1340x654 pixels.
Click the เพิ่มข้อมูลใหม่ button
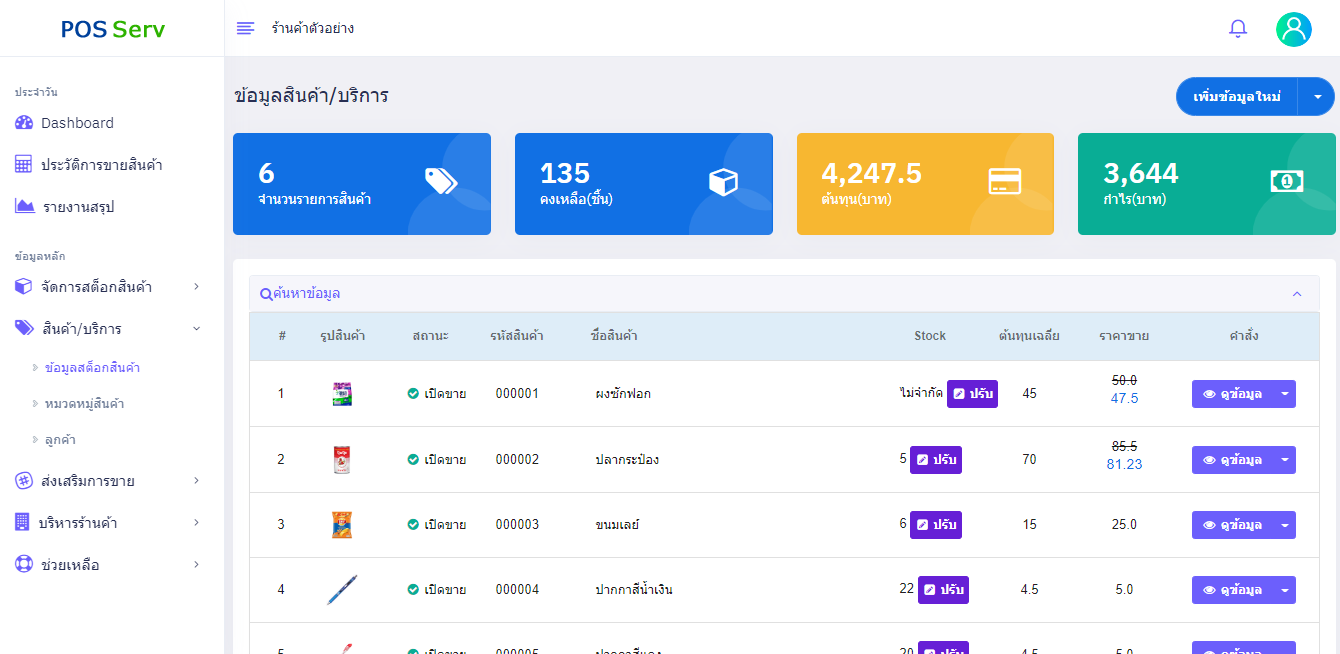pyautogui.click(x=1237, y=97)
